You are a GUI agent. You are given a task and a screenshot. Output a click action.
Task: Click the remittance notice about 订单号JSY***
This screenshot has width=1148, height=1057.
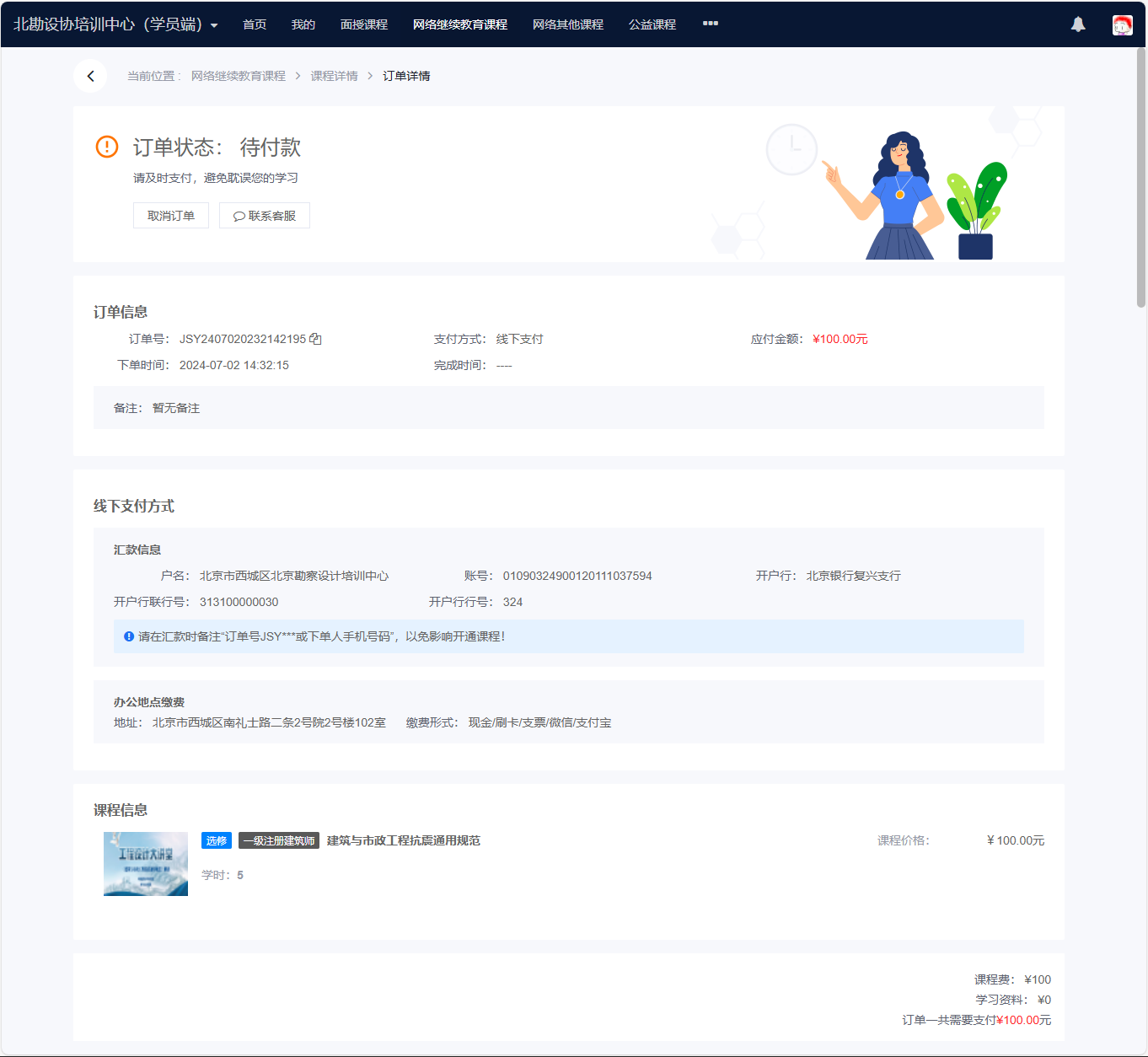pyautogui.click(x=569, y=636)
